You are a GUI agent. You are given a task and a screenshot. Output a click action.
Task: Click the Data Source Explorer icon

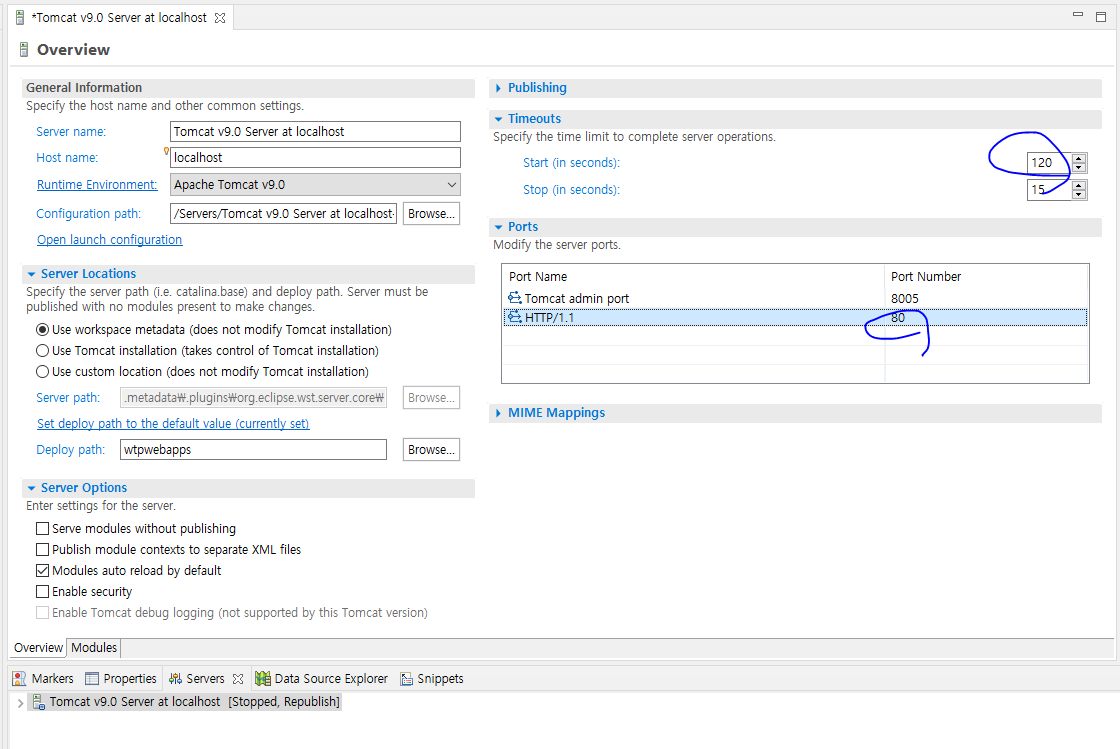tap(263, 678)
